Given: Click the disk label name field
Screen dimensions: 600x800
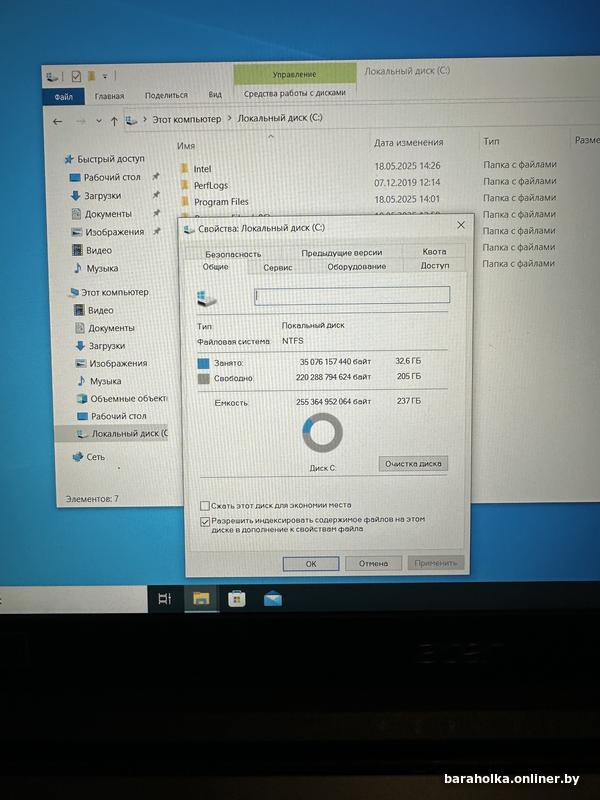Looking at the screenshot, I should click(x=352, y=295).
